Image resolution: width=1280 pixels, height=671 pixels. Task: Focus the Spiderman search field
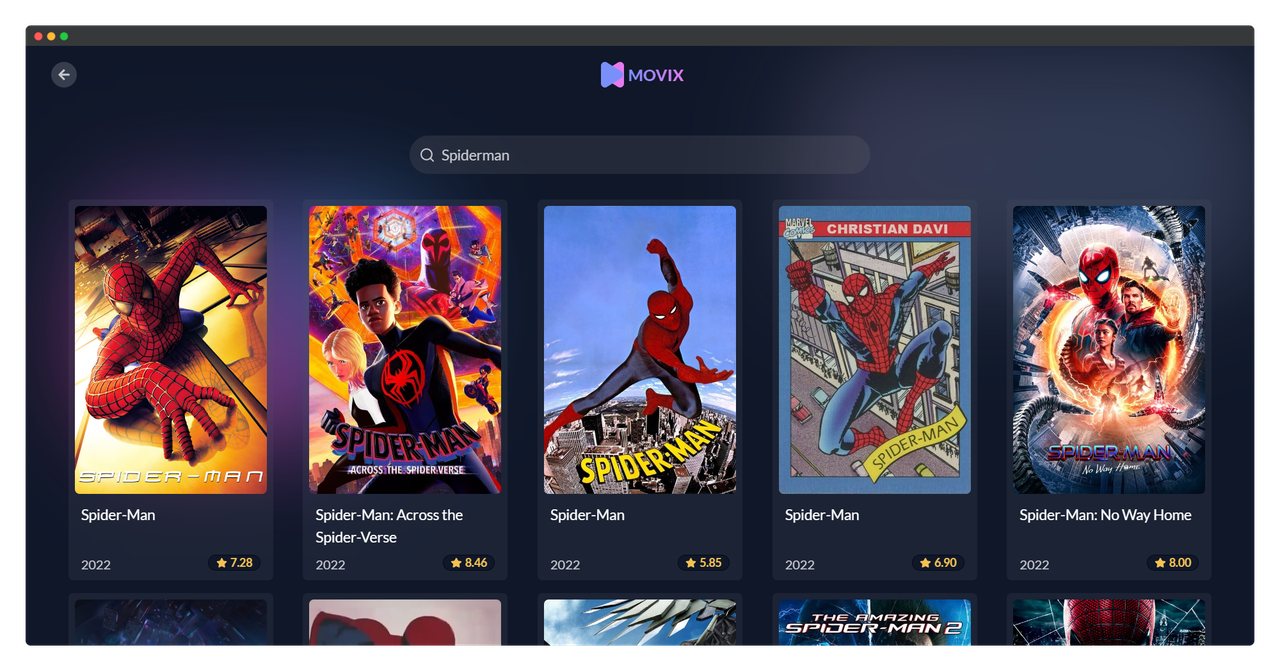click(x=640, y=155)
